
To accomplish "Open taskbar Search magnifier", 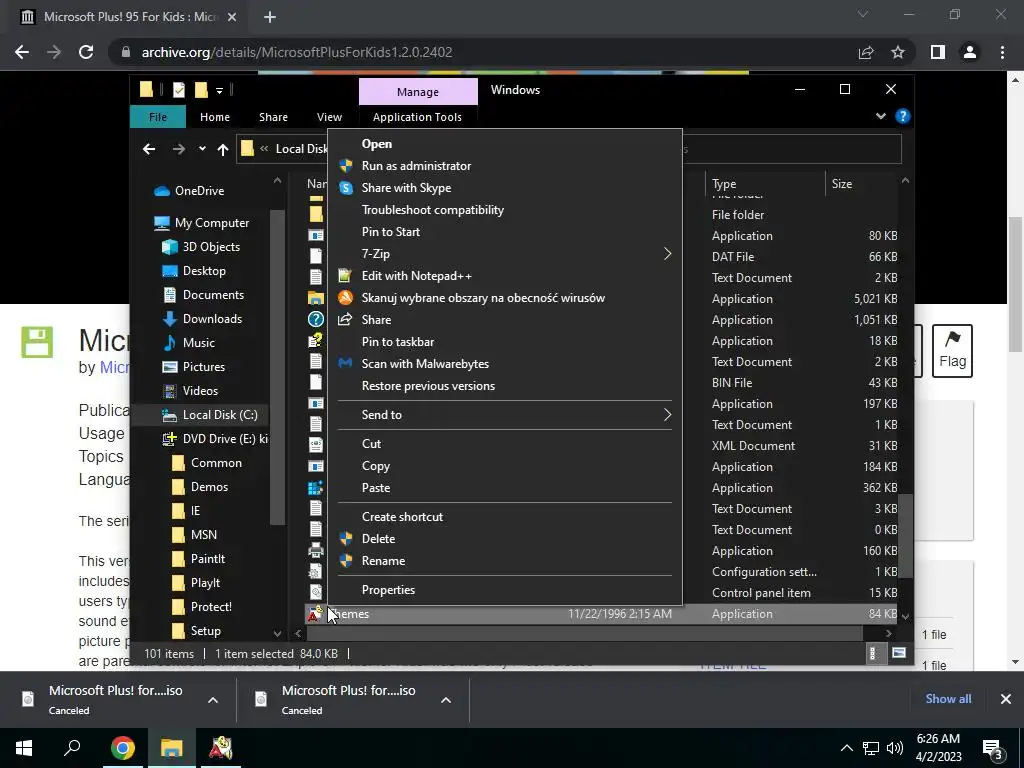I will click(x=72, y=748).
